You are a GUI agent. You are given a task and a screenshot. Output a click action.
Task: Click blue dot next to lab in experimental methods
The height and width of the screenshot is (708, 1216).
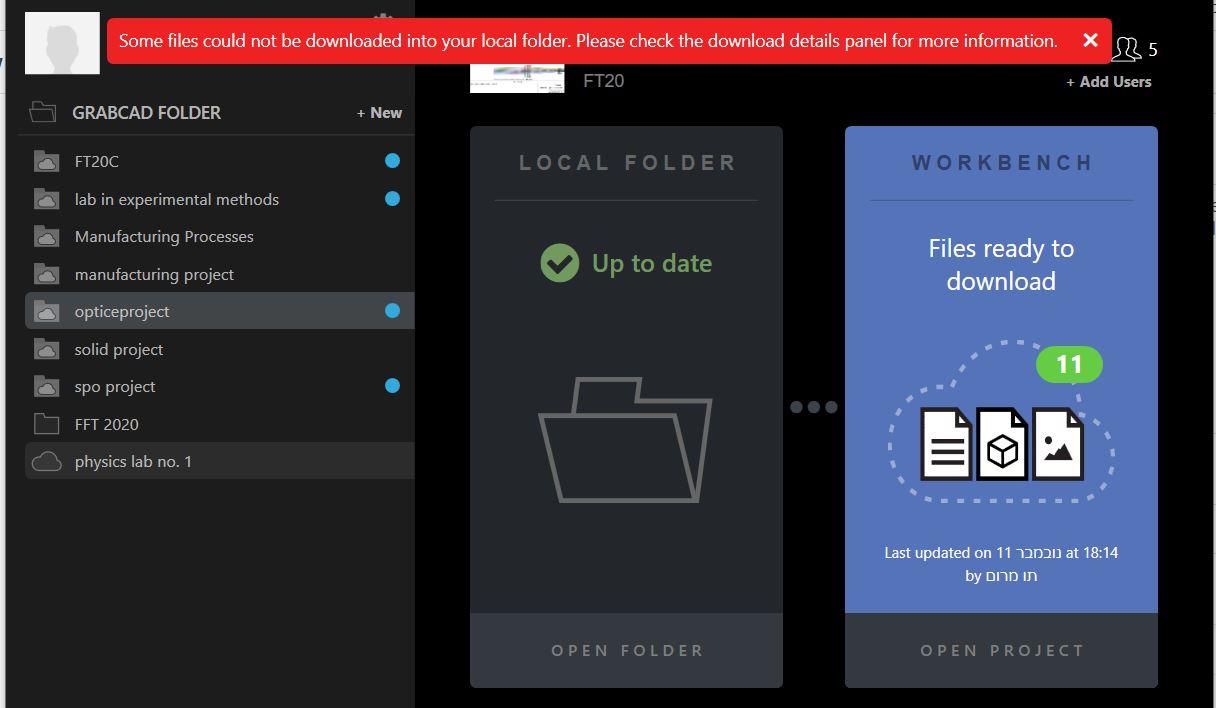392,199
